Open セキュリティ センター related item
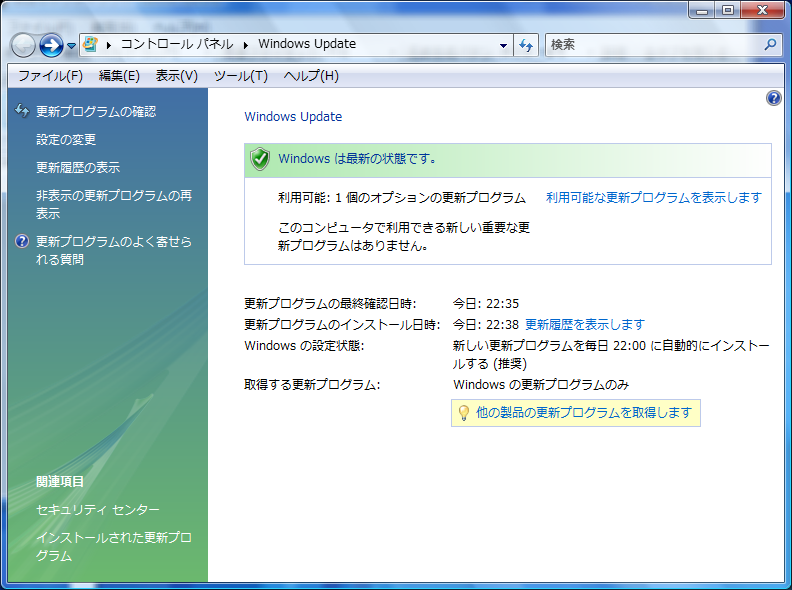This screenshot has height=590, width=792. click(97, 510)
